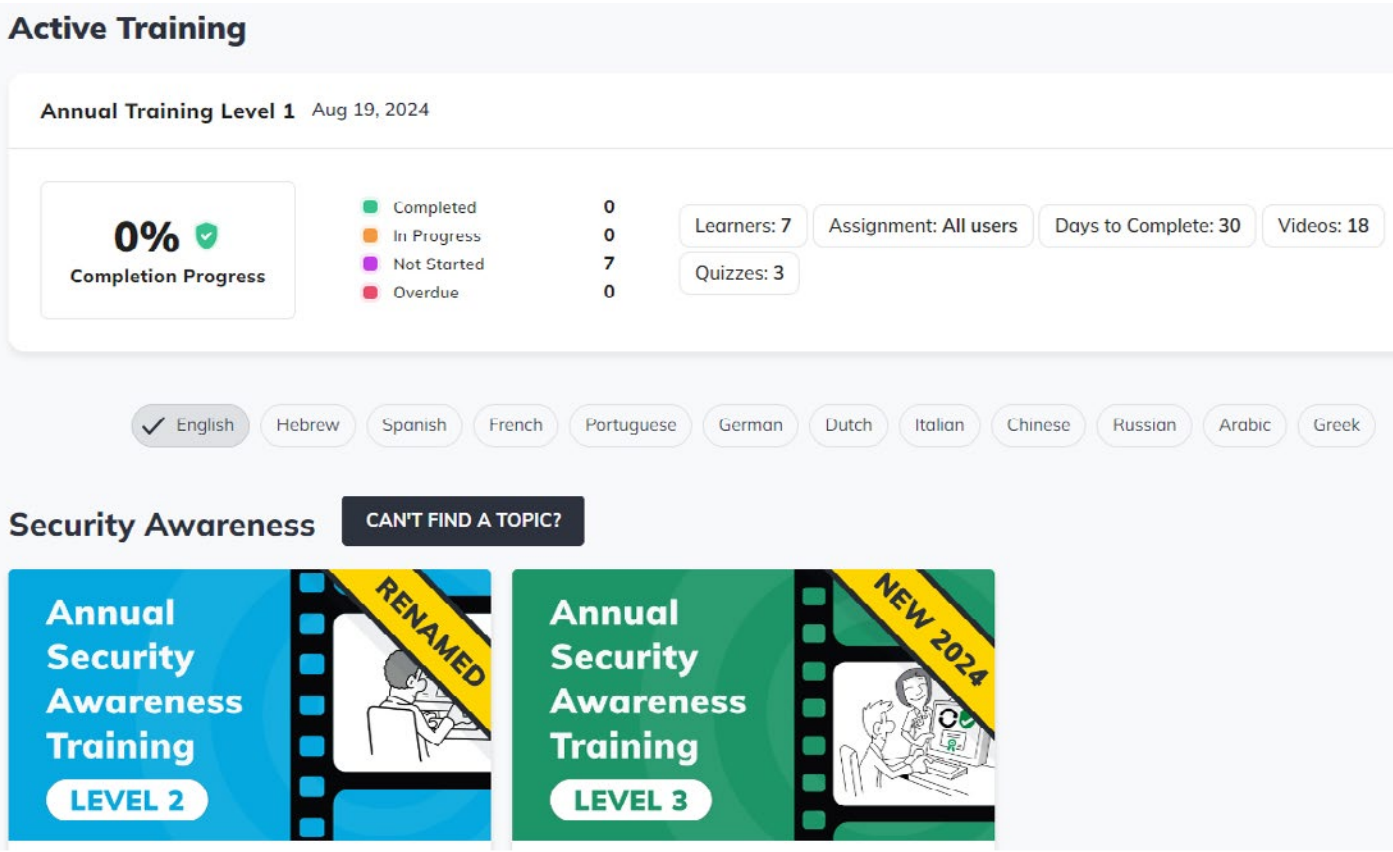The height and width of the screenshot is (852, 1393).
Task: Select German as the language
Action: pyautogui.click(x=751, y=425)
